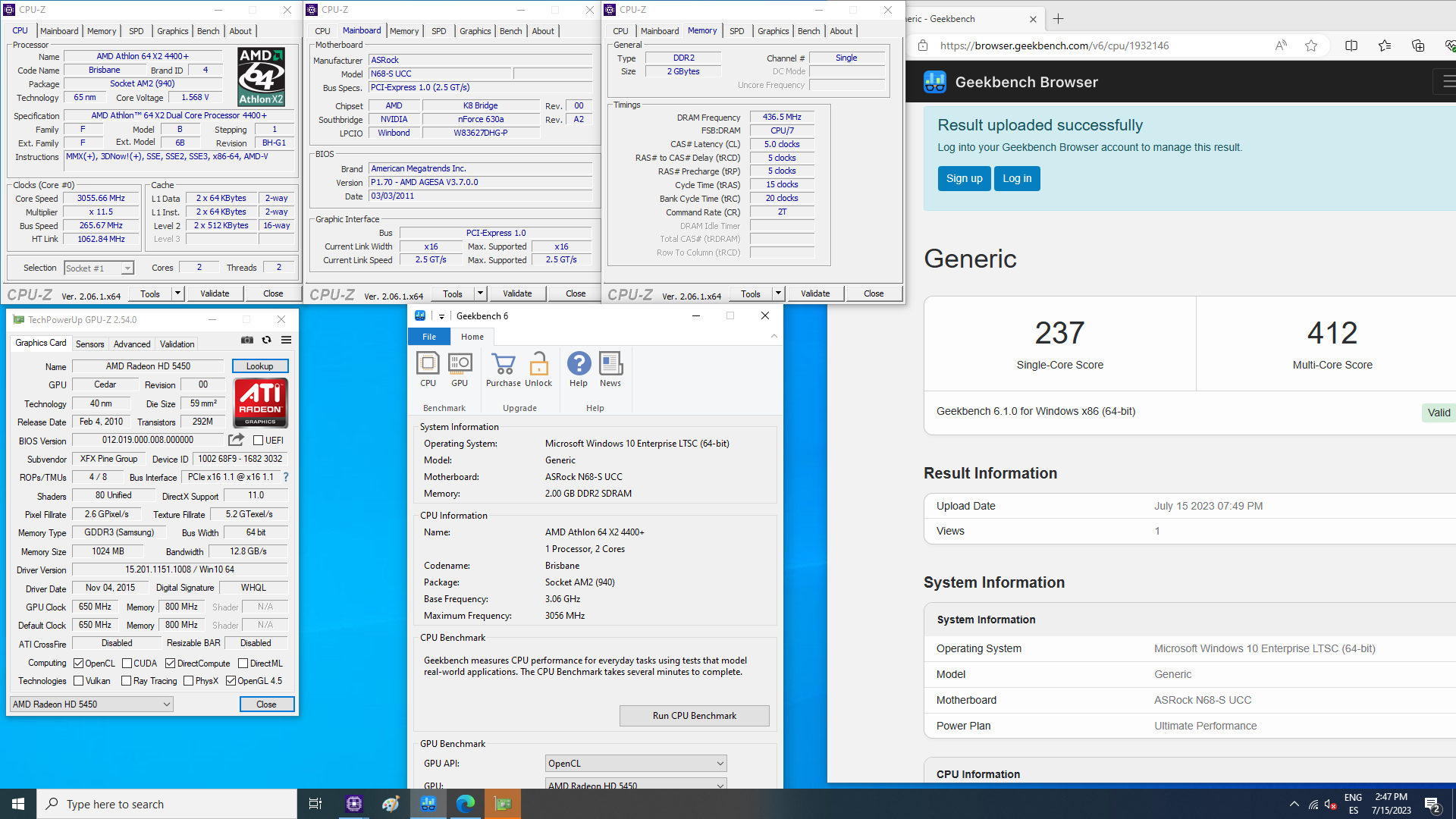The image size is (1456, 819).
Task: Click the Geekbench Browser logo icon
Action: 935,82
